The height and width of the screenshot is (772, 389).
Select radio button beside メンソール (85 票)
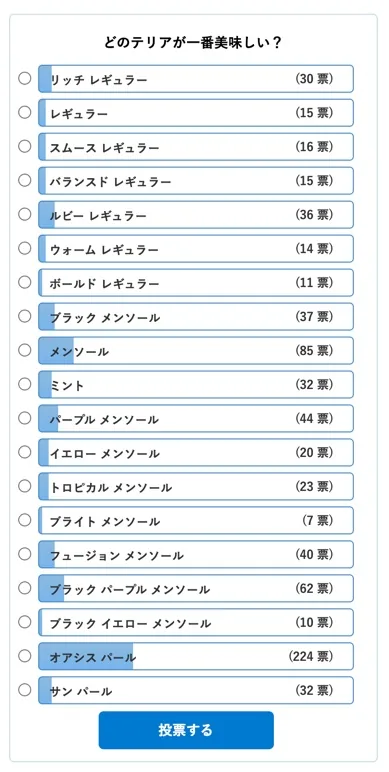[25, 350]
